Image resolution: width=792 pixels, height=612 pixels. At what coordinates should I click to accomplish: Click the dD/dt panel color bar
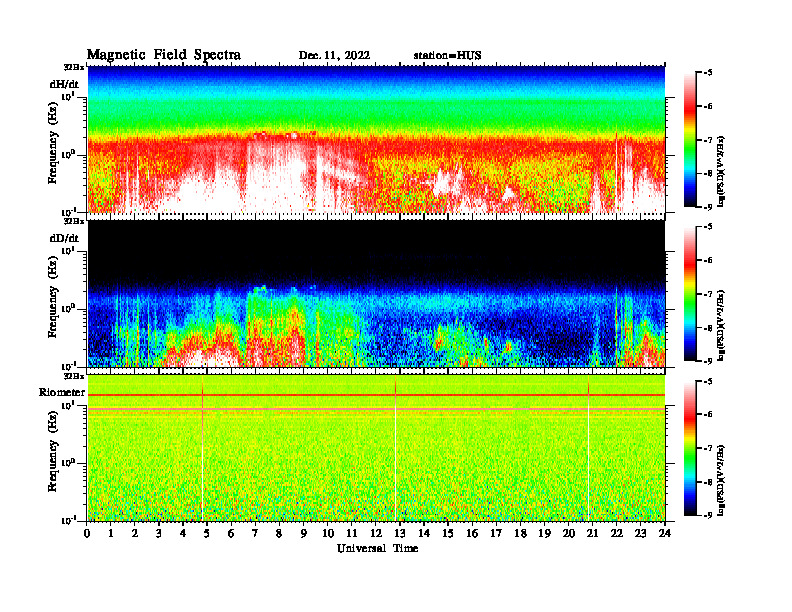[x=690, y=294]
